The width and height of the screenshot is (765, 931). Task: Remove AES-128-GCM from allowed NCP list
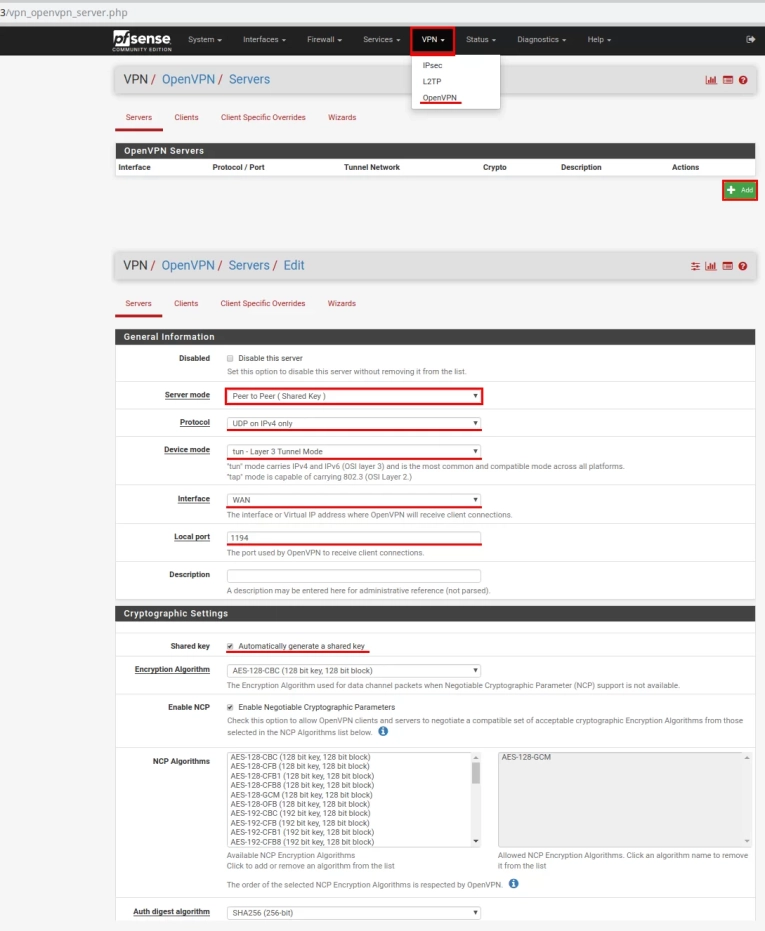point(526,757)
